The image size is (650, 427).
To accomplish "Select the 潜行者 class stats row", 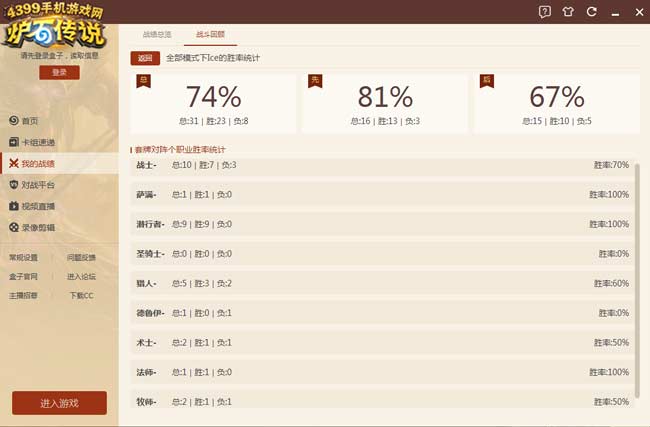I will point(382,224).
